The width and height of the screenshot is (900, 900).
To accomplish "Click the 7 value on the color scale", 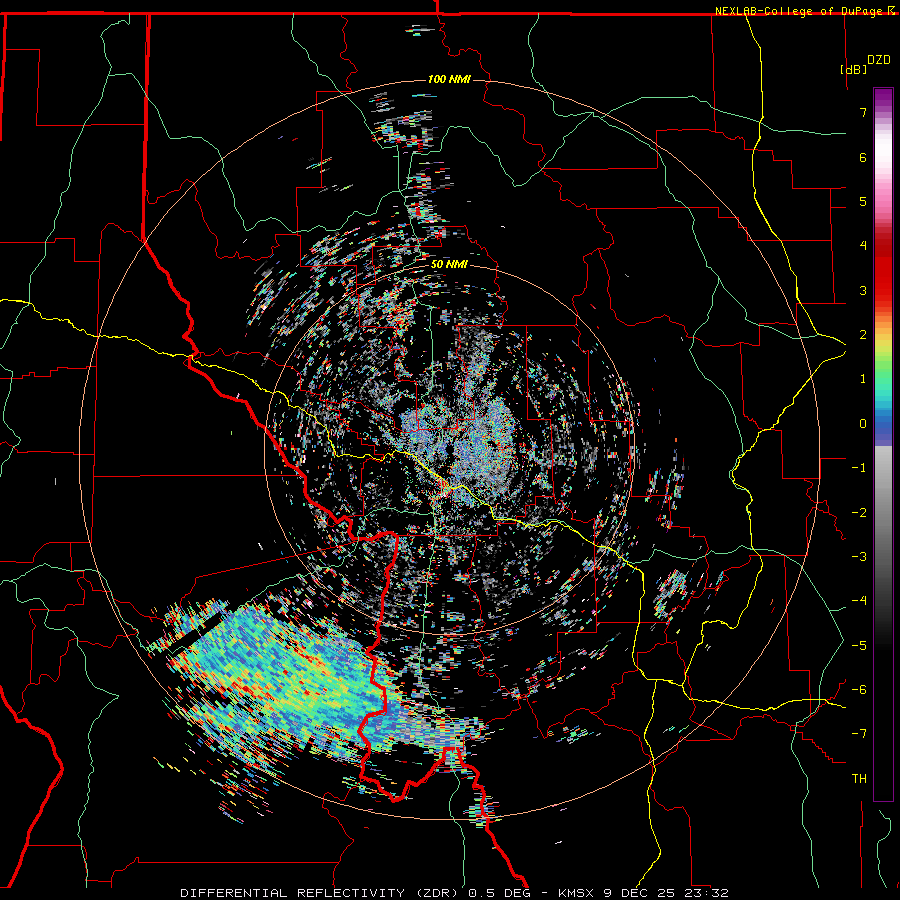I will (863, 112).
